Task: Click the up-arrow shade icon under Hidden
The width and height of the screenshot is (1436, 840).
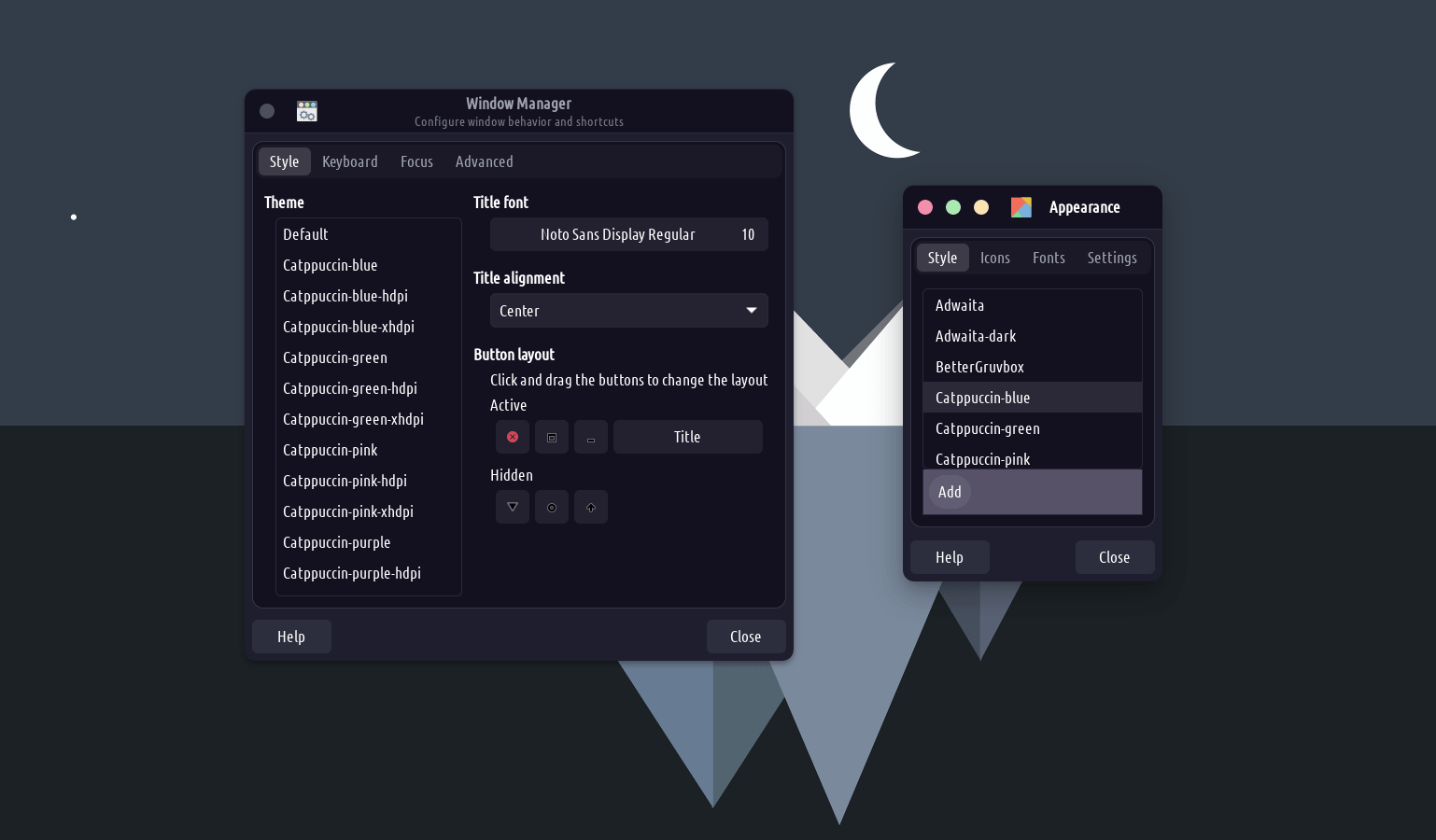Action: pyautogui.click(x=591, y=507)
